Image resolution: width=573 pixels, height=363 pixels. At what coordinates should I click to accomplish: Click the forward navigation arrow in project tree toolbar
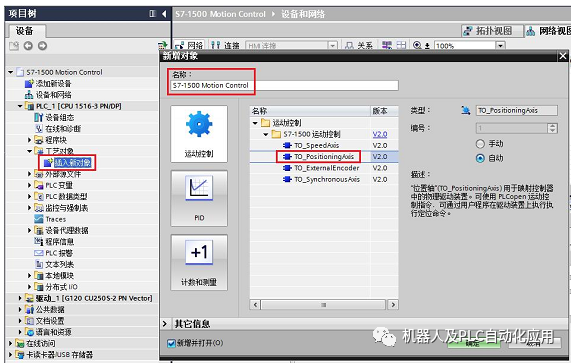tap(42, 46)
